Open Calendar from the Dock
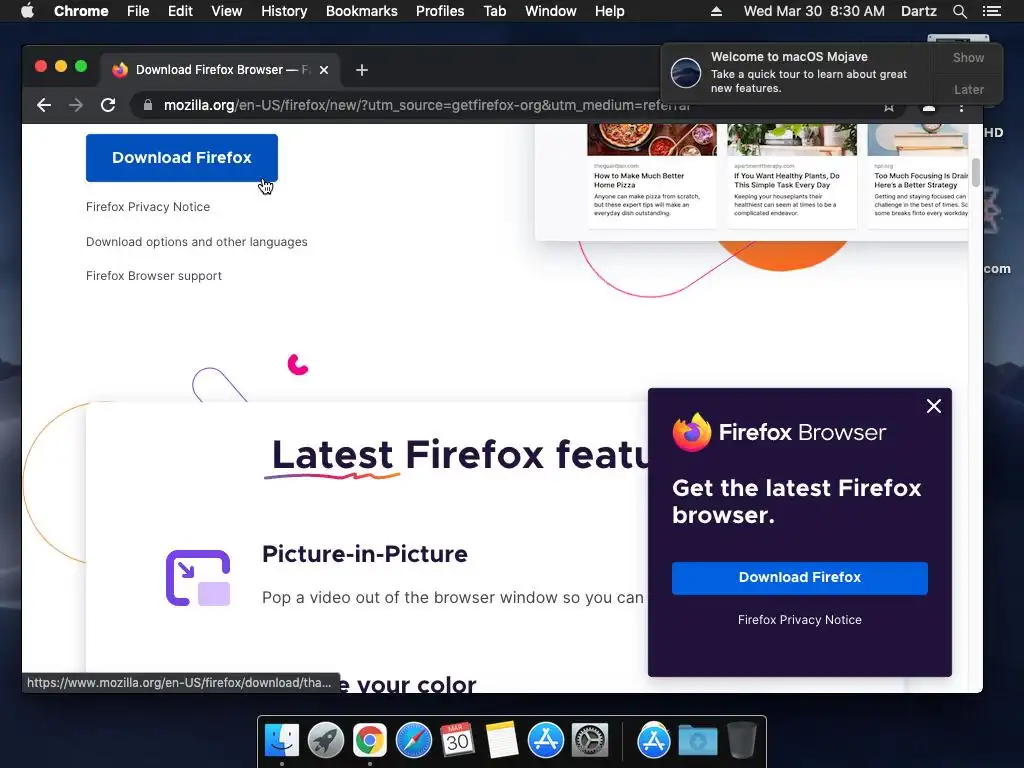This screenshot has height=768, width=1024. [x=457, y=741]
